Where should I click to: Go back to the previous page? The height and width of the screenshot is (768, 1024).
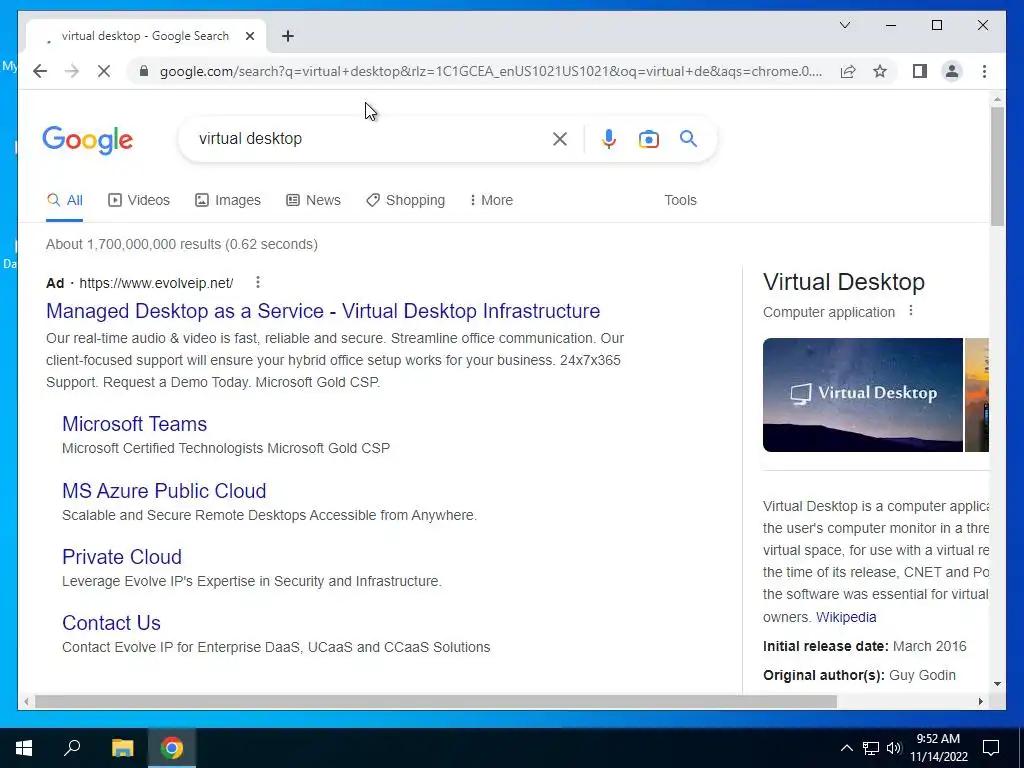(40, 71)
